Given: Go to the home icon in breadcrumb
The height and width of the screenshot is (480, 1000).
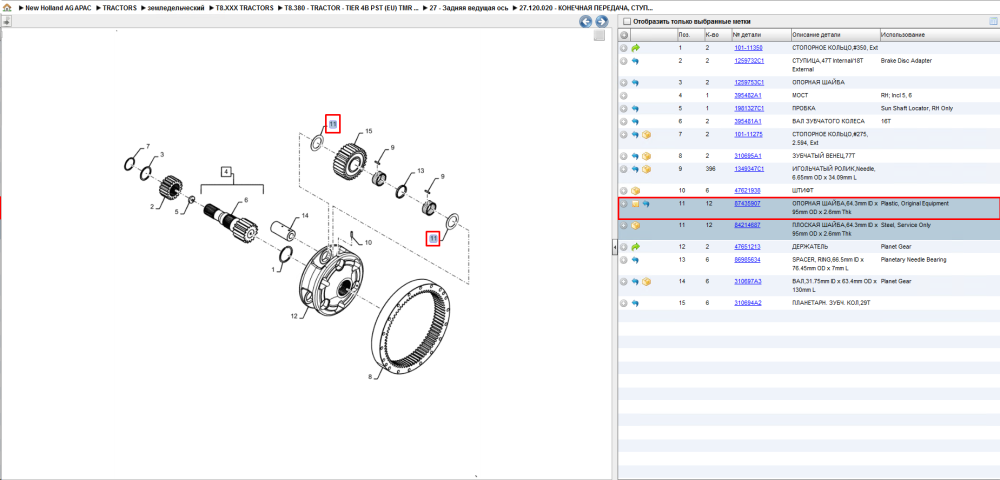Looking at the screenshot, I should (7, 7).
